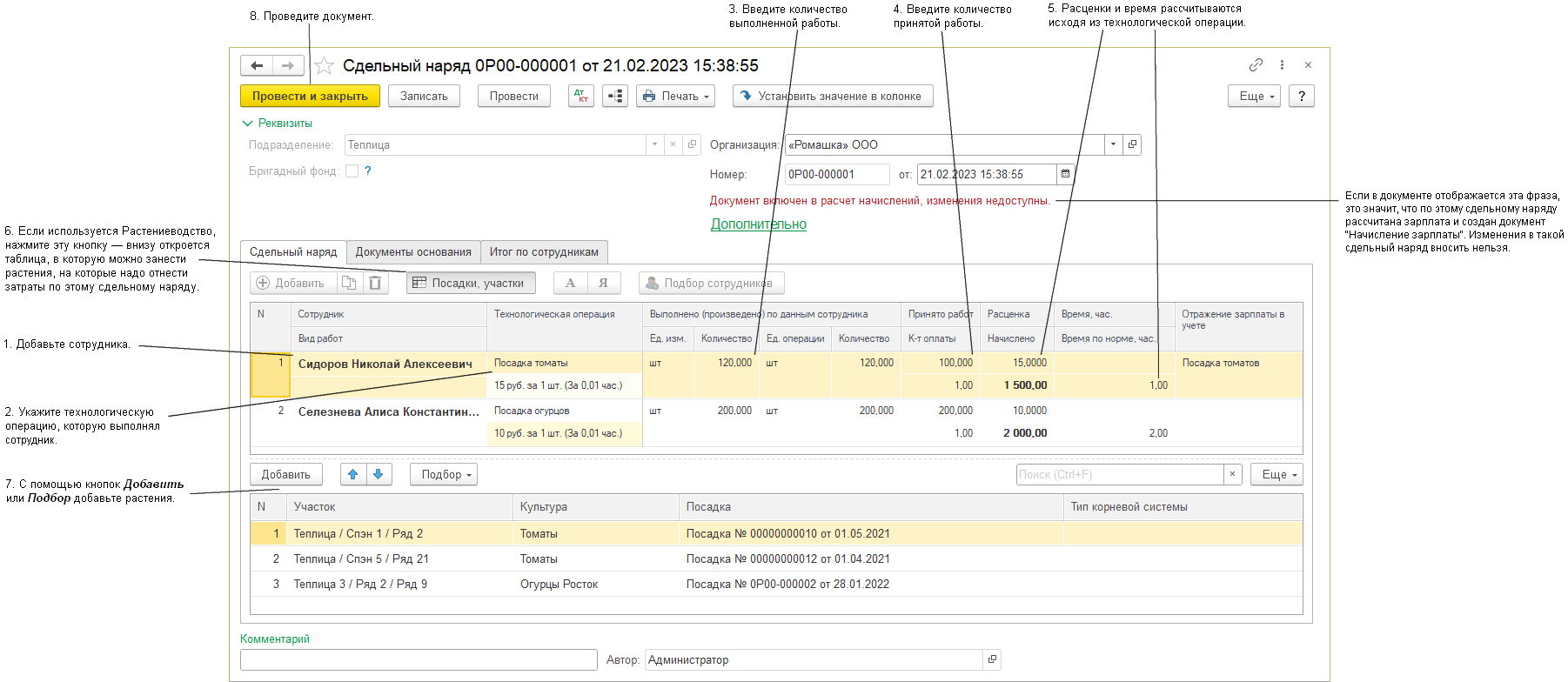Open the Печать dropdown menu

point(675,97)
